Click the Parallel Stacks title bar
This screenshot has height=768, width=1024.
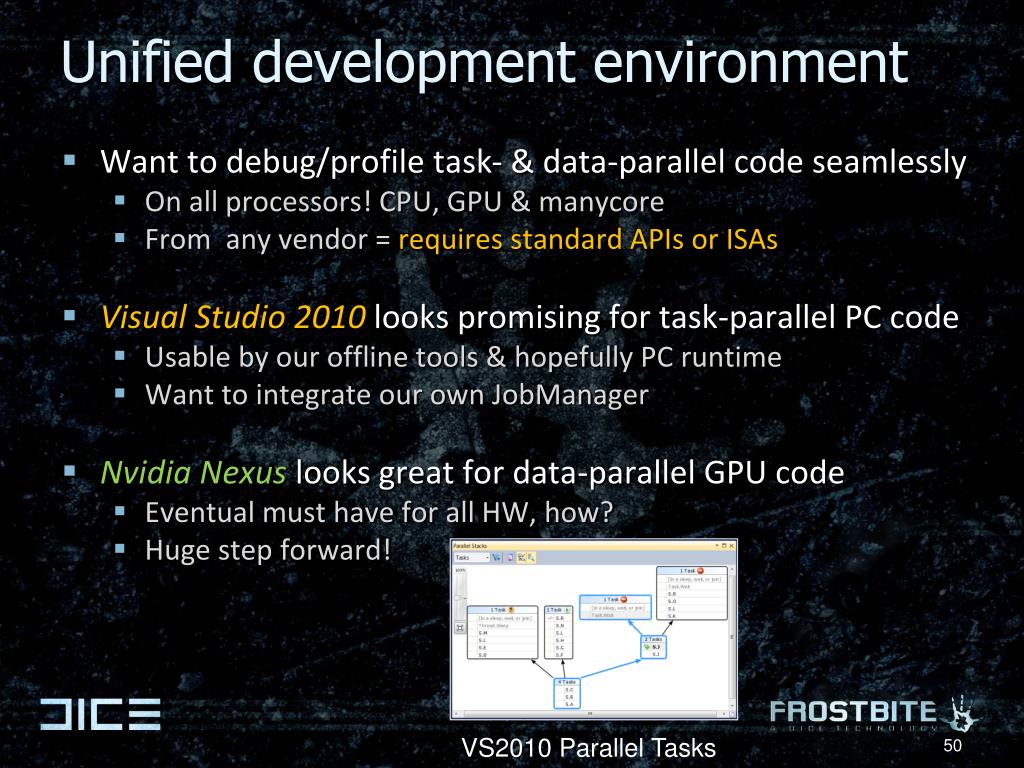point(594,546)
